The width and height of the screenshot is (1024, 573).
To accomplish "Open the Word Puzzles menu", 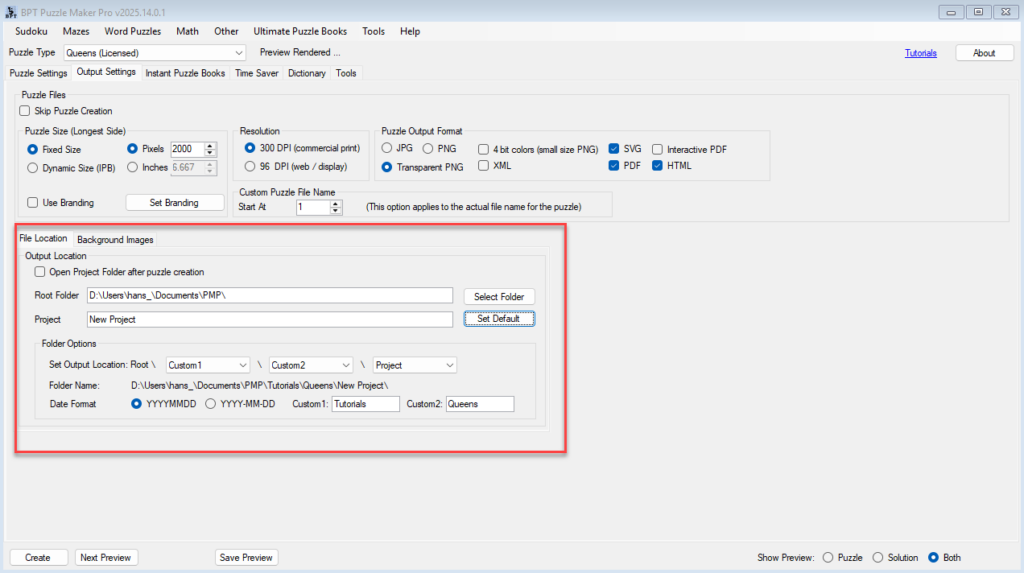I will 132,31.
